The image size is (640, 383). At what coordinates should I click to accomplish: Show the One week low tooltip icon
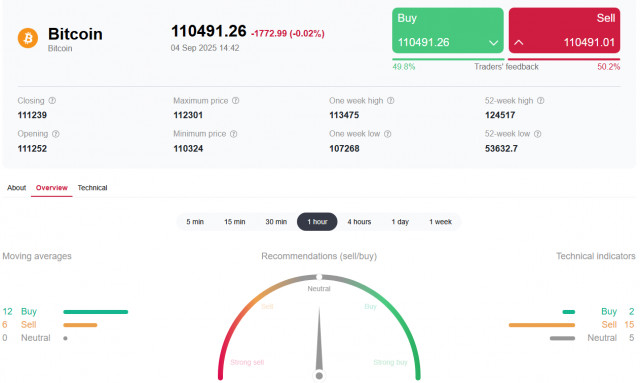[x=388, y=134]
